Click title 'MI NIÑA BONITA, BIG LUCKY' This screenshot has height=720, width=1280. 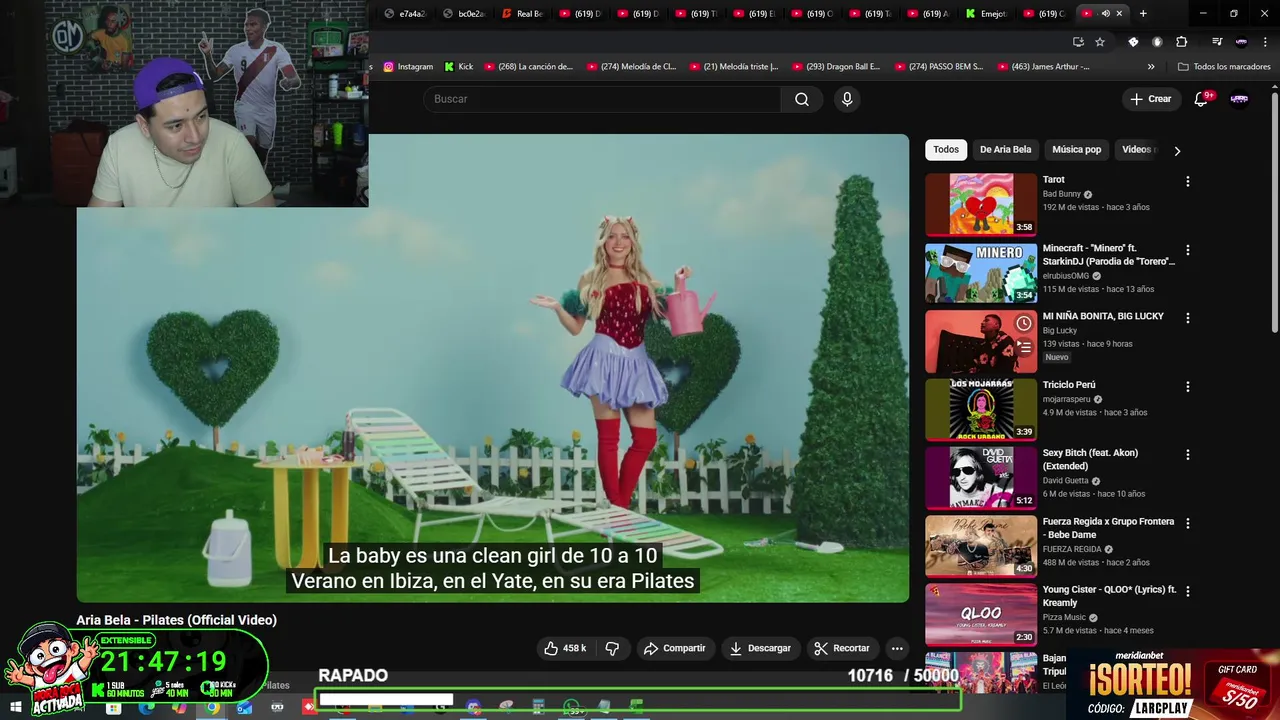(1103, 316)
